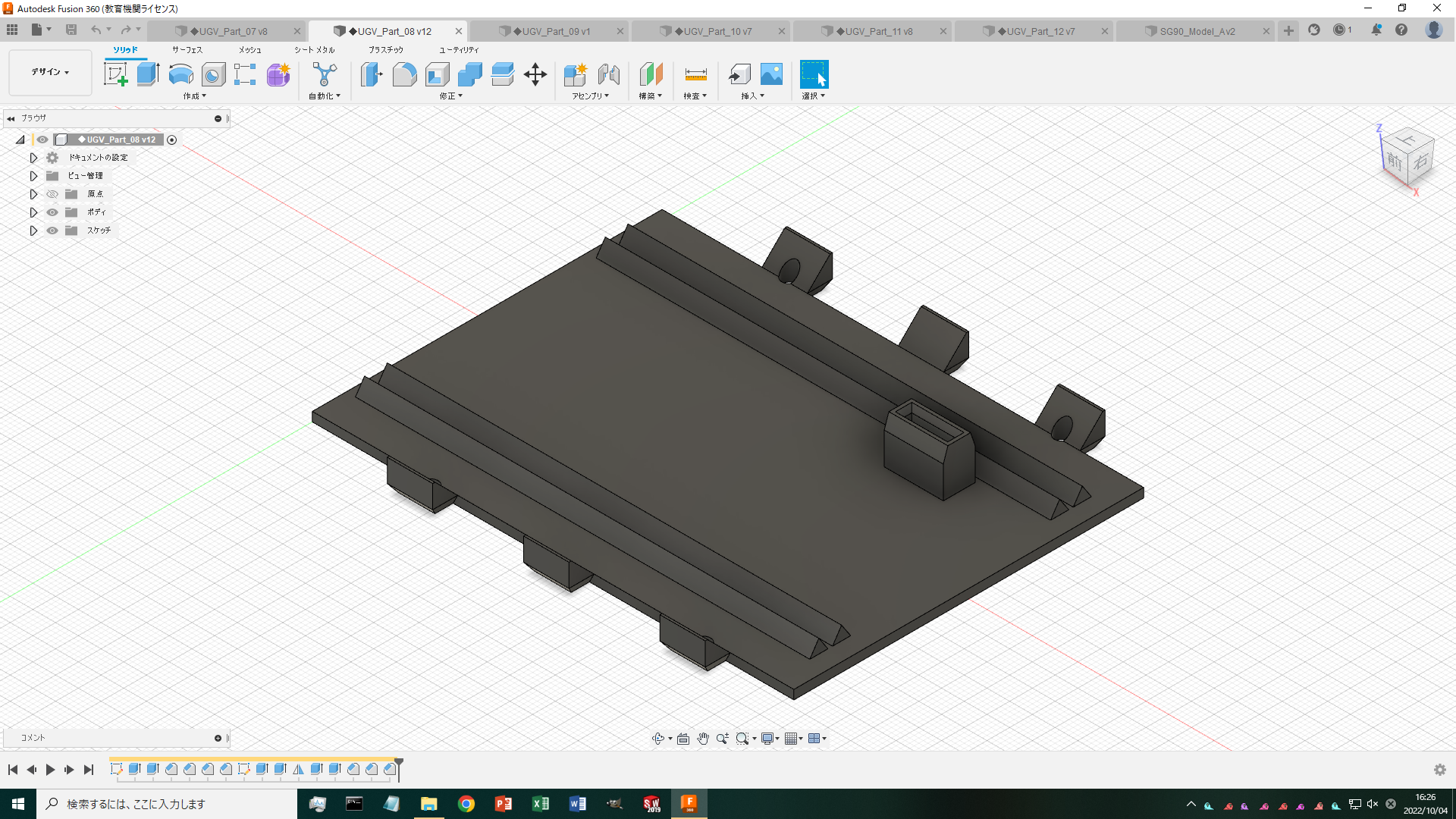Image resolution: width=1456 pixels, height=819 pixels.
Task: Click the Insert Decal/Canvas image icon
Action: click(771, 74)
